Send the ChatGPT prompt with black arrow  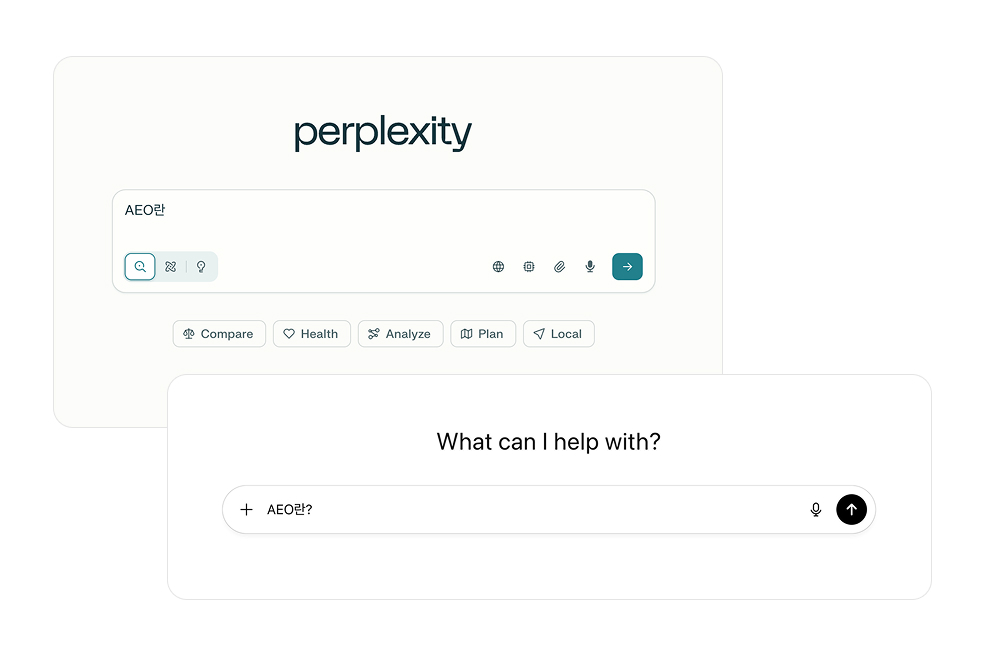[x=851, y=510]
